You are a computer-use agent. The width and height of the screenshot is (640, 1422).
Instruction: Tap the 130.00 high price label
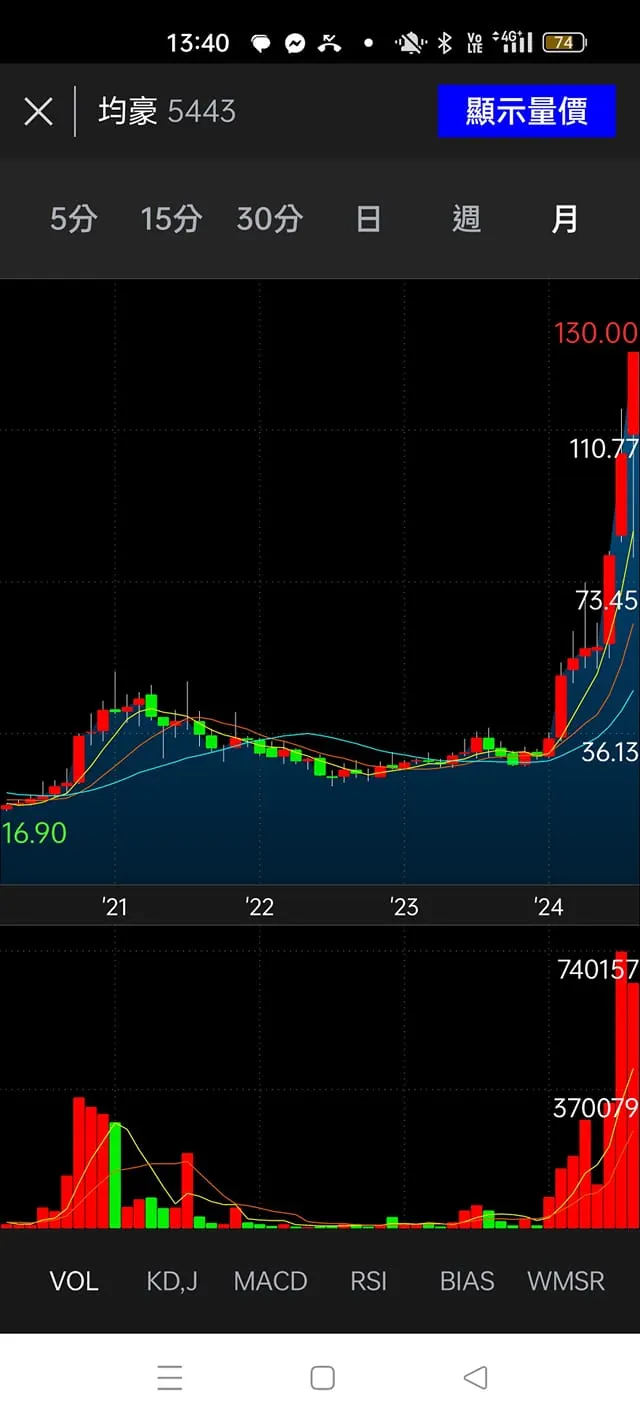click(x=596, y=333)
